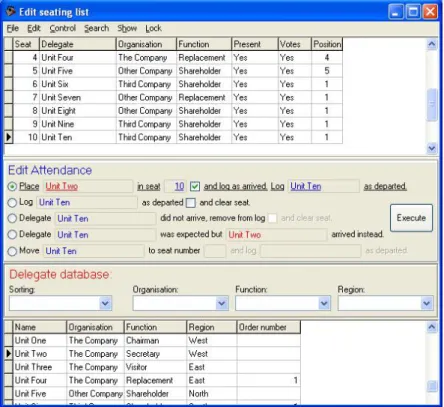The height and width of the screenshot is (407, 444).
Task: Select the 'Unit Five' cell in seating list
Action: point(78,71)
